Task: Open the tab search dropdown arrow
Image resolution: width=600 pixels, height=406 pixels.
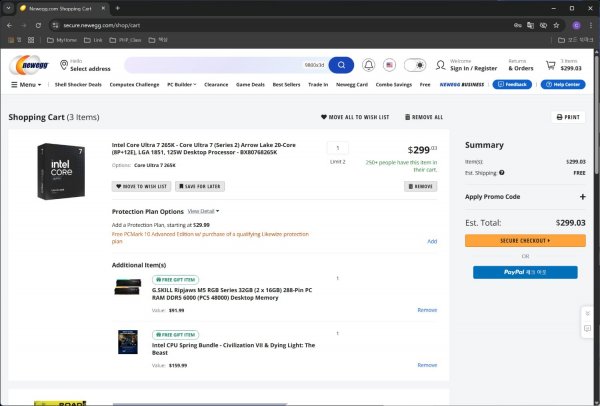Action: coord(8,8)
